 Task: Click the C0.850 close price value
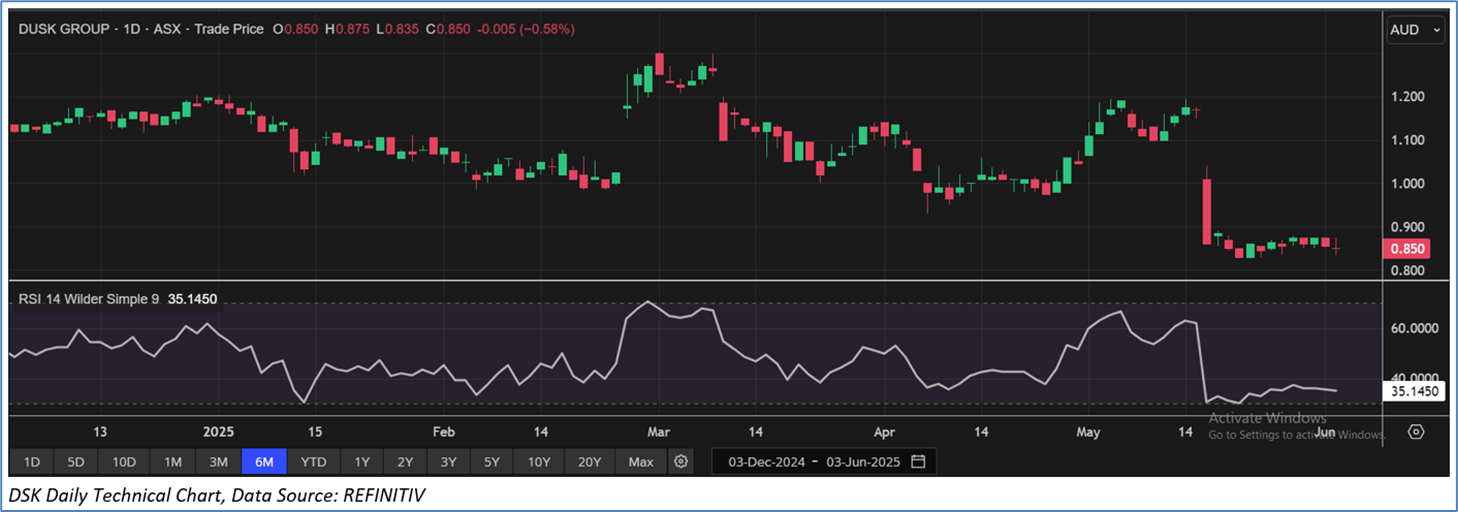[x=450, y=29]
